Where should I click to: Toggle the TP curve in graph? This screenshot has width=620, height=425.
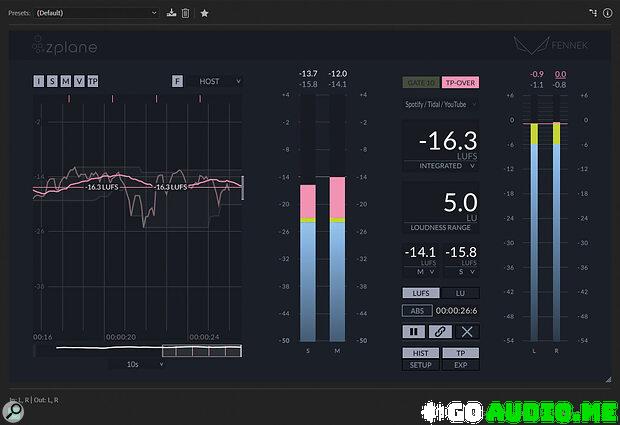(x=93, y=81)
